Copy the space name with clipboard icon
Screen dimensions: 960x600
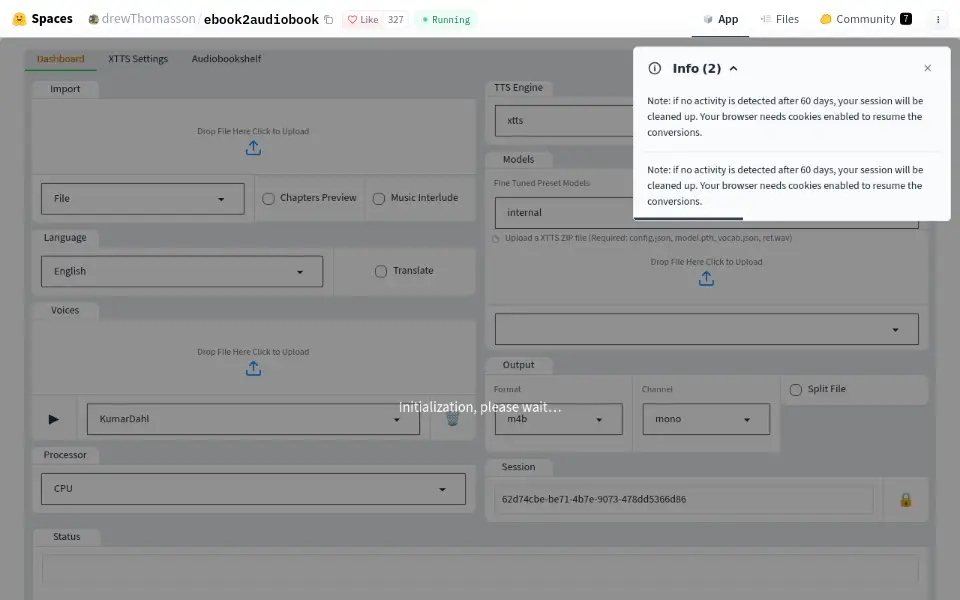click(329, 20)
